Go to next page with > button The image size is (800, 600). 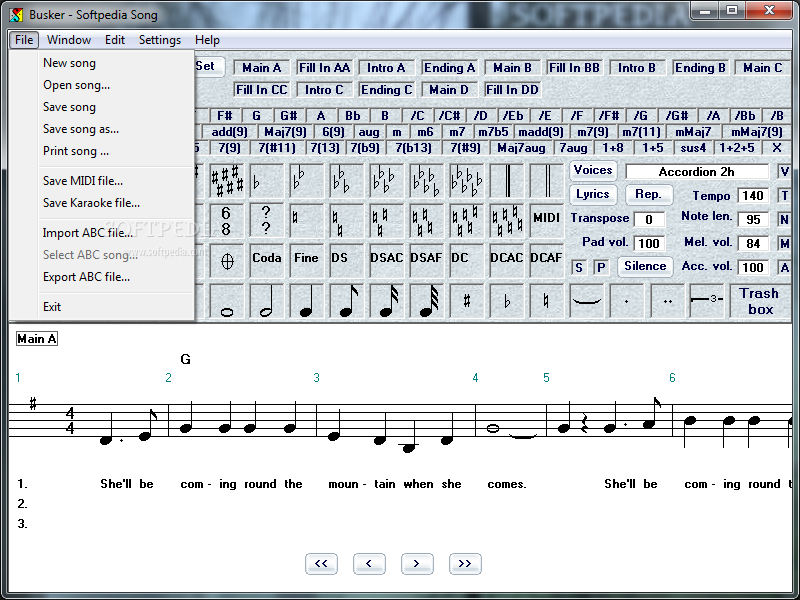[417, 564]
